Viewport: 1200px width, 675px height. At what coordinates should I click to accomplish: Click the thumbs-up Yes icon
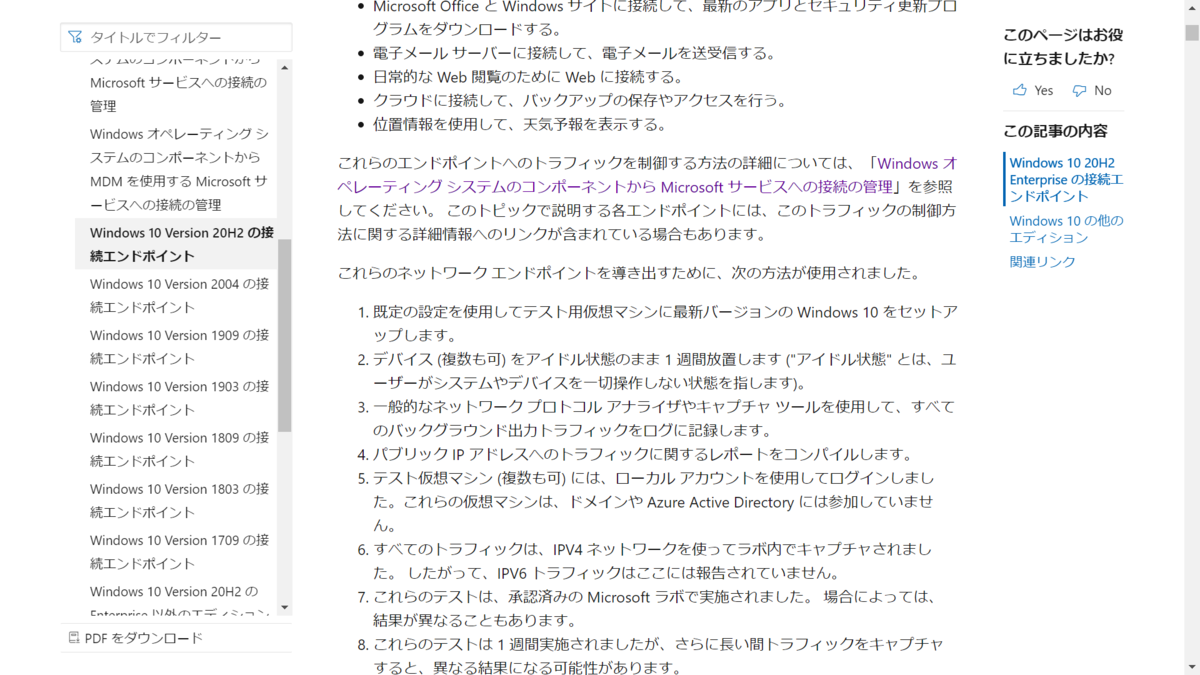(x=1019, y=90)
